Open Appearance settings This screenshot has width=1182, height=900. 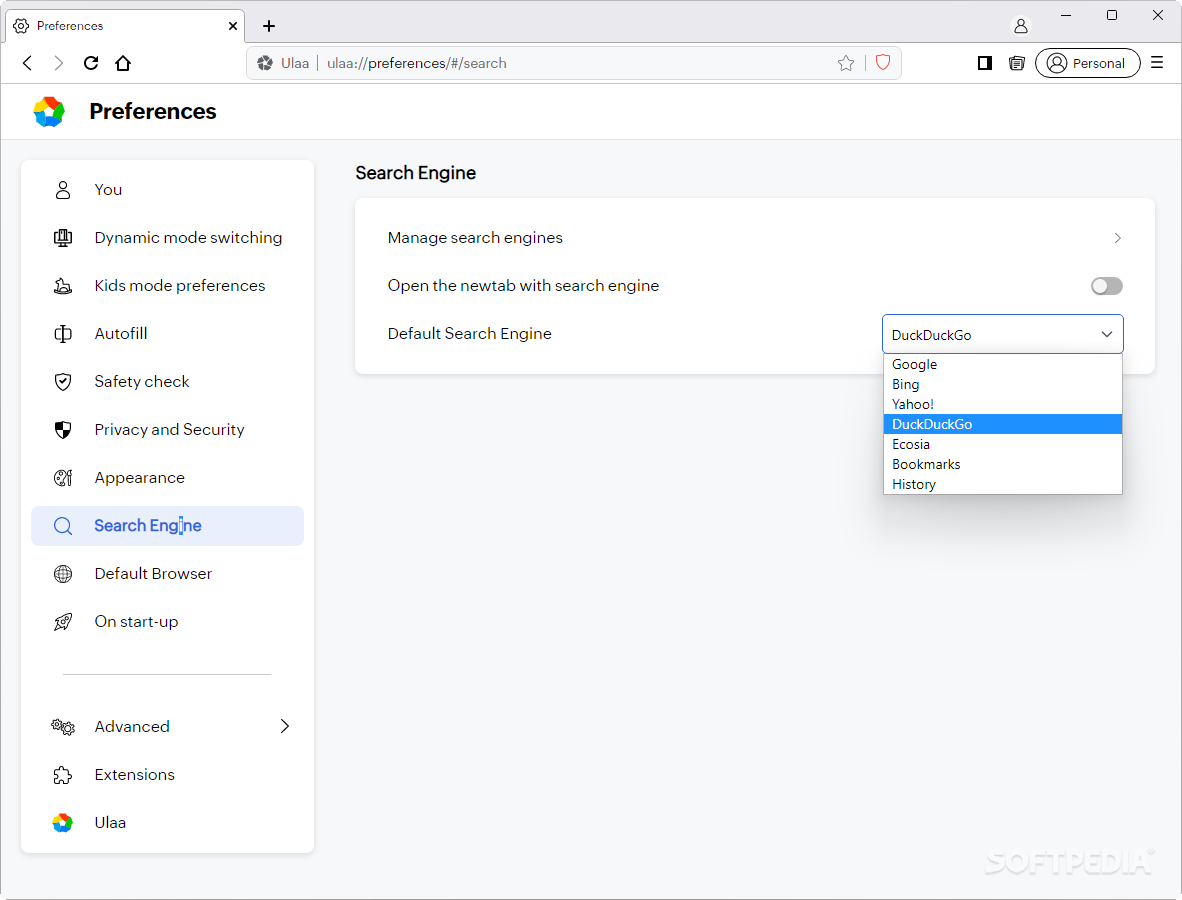click(x=167, y=478)
